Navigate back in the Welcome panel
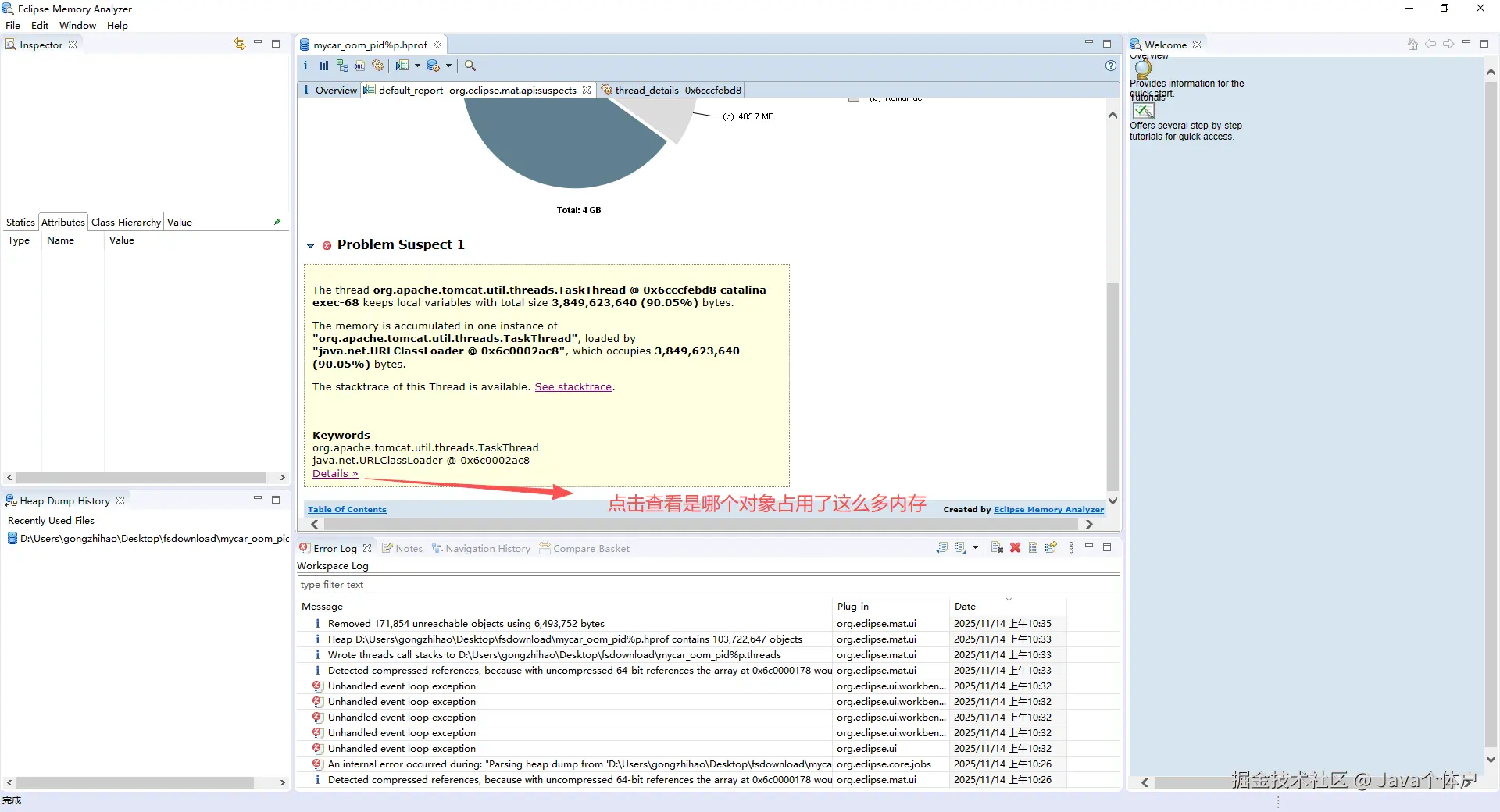 click(1430, 45)
